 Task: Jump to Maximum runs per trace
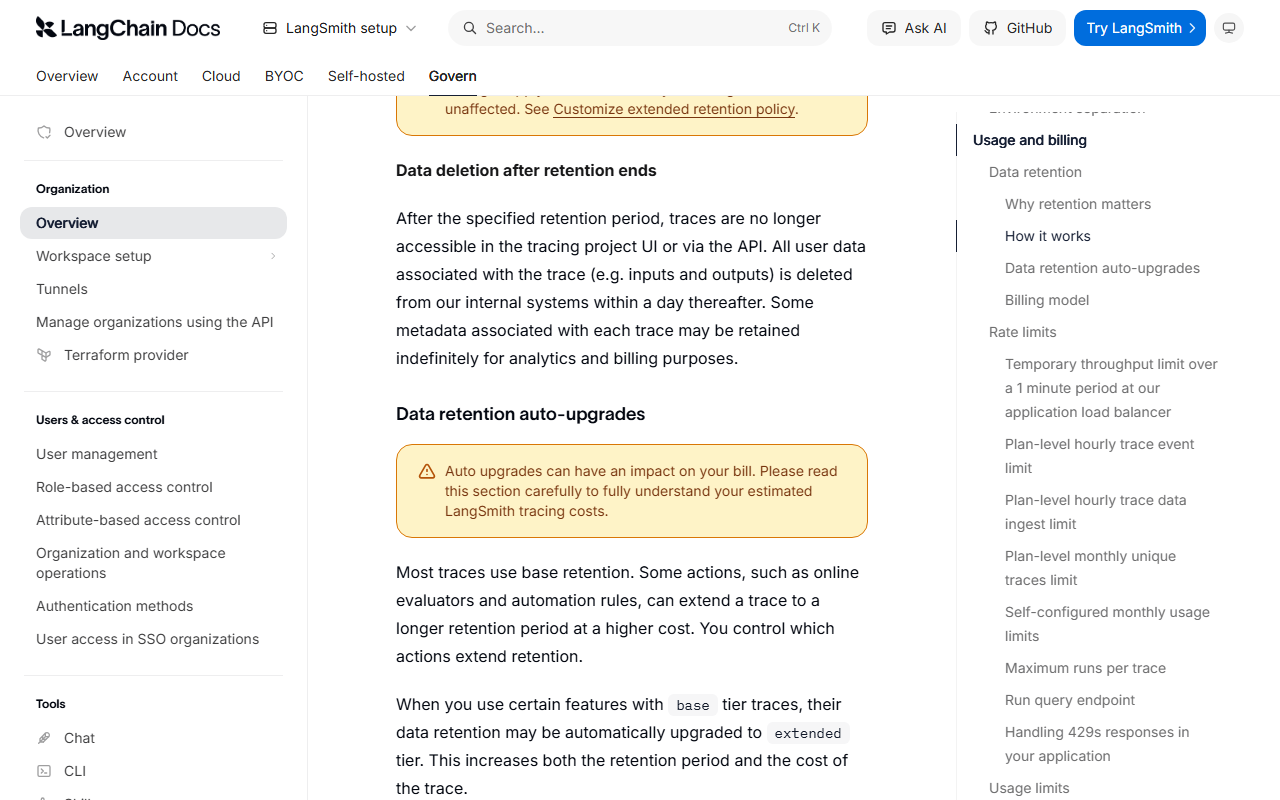click(x=1085, y=668)
